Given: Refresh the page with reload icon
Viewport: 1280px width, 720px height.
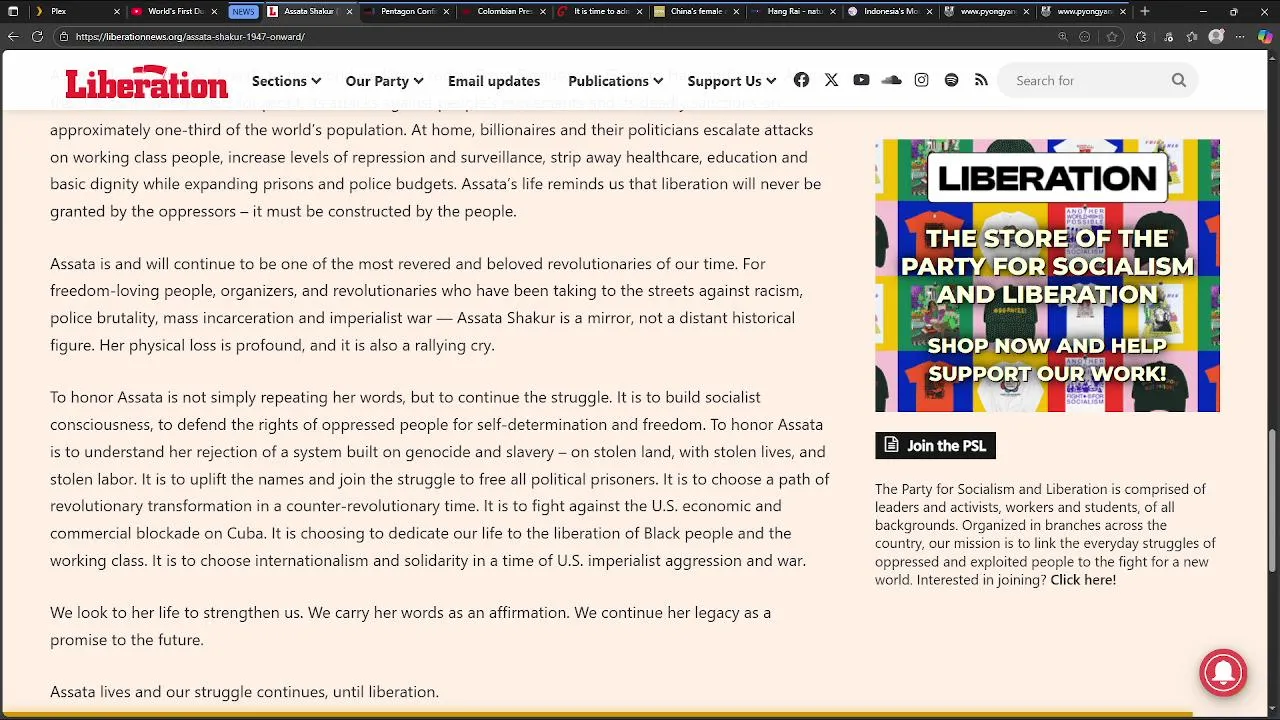Looking at the screenshot, I should 37,36.
